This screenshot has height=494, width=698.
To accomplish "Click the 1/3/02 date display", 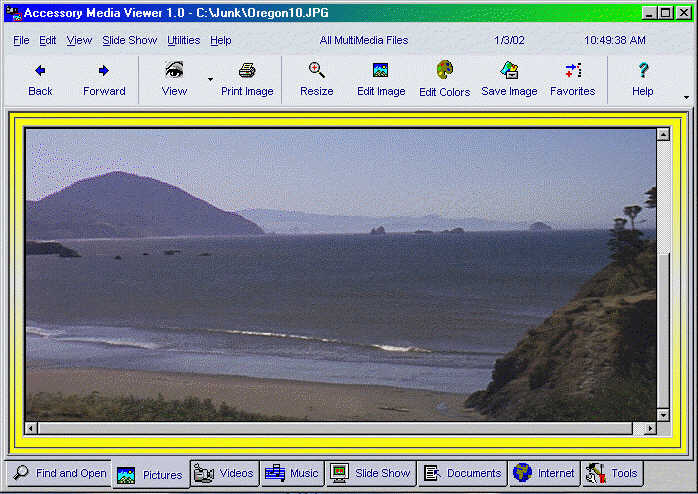I will coord(509,40).
